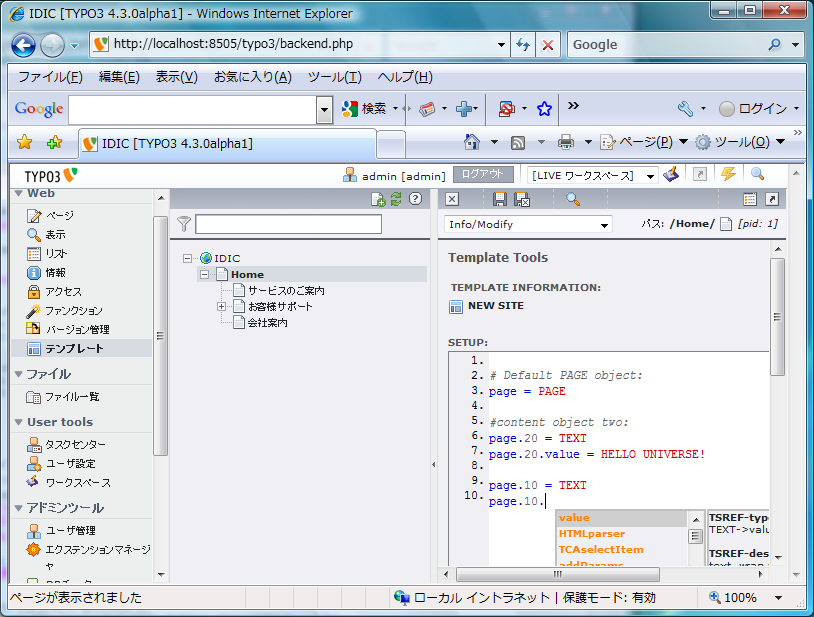Click the ログアウト logout button

point(483,174)
